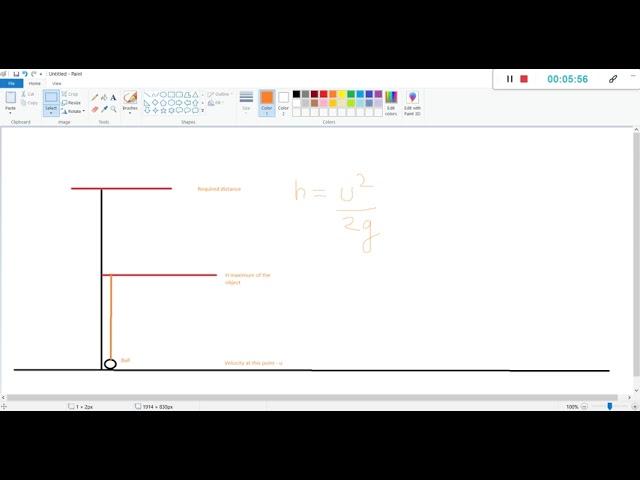This screenshot has height=480, width=640.
Task: Click the 'Required distance' text on canvas
Action: click(219, 189)
